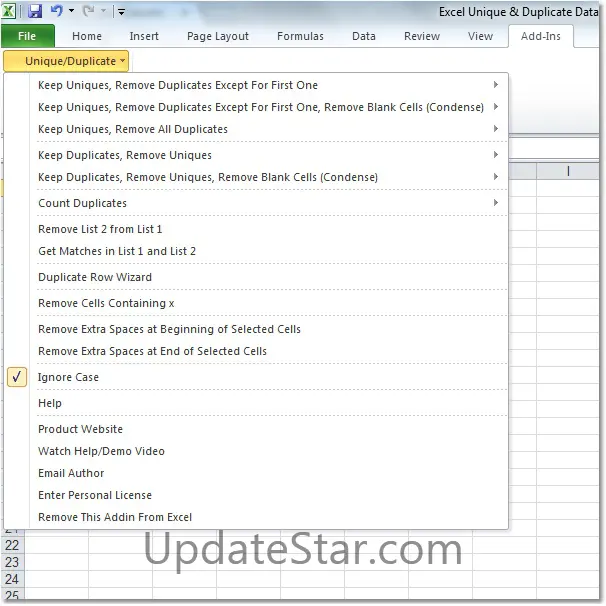Switch to the View tab
606x606 pixels.
pyautogui.click(x=480, y=36)
